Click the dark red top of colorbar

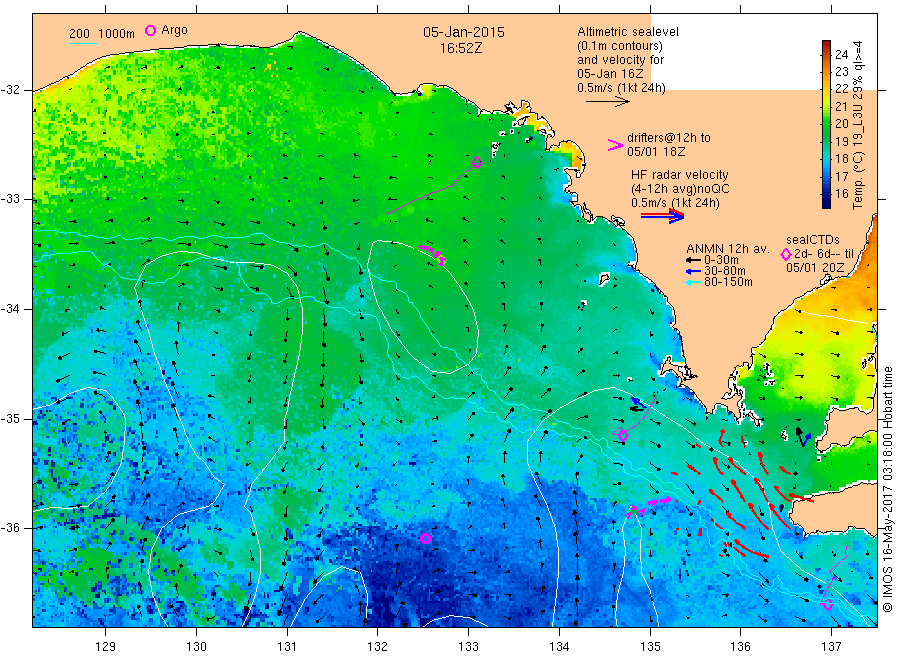[827, 45]
